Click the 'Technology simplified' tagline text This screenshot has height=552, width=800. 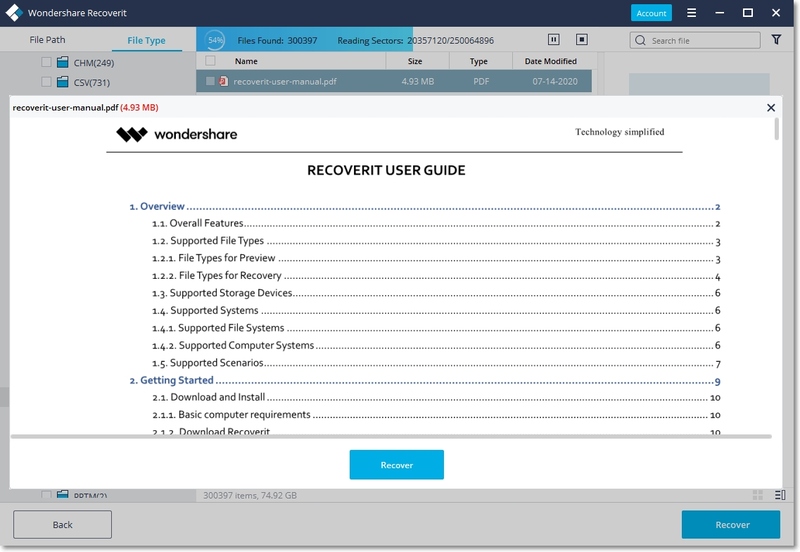(x=619, y=132)
